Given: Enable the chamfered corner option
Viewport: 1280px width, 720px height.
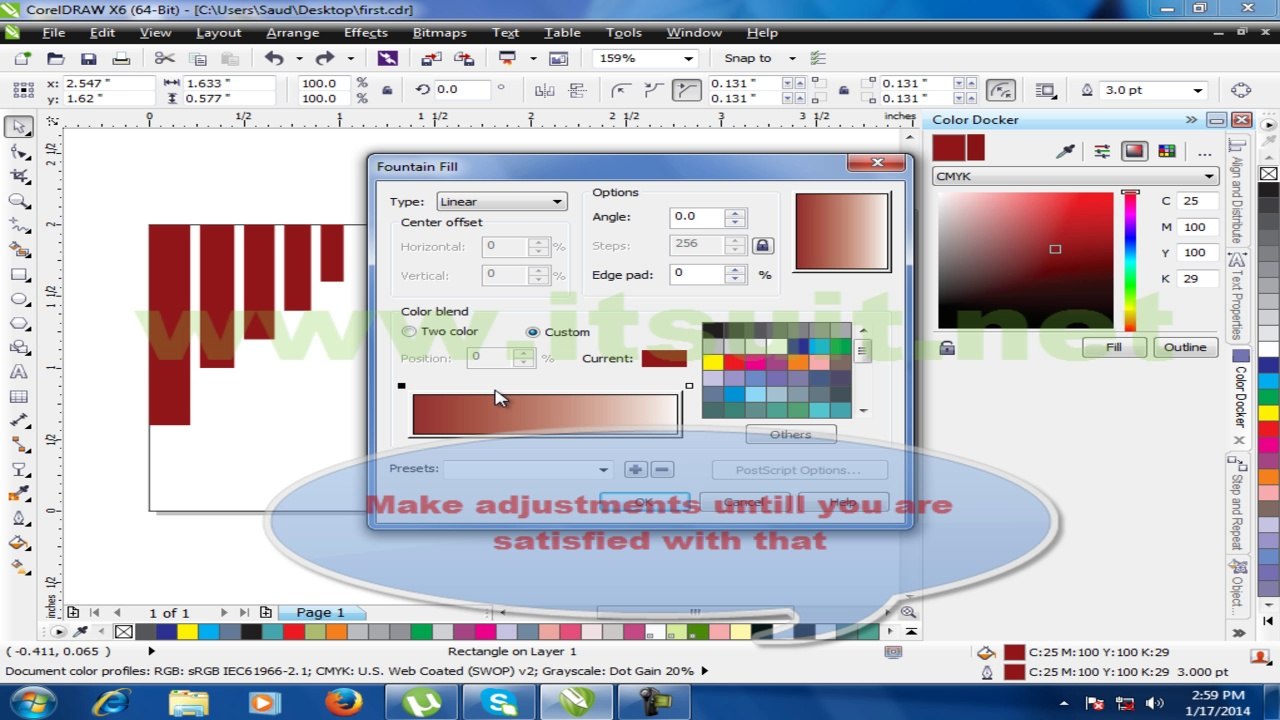Looking at the screenshot, I should pos(686,90).
